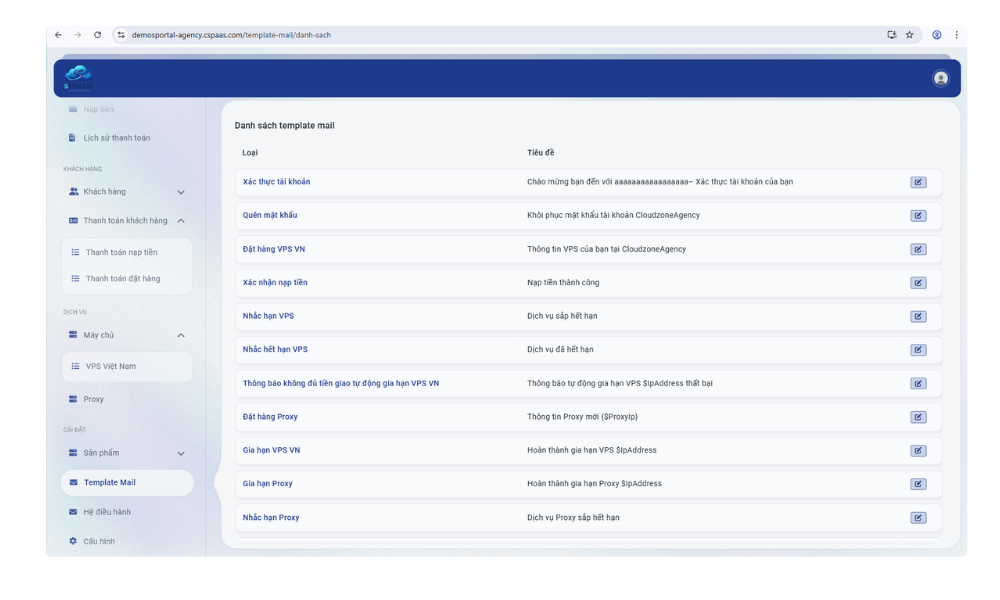Open the browser profile icon
The image size is (1000, 600).
tap(936, 35)
